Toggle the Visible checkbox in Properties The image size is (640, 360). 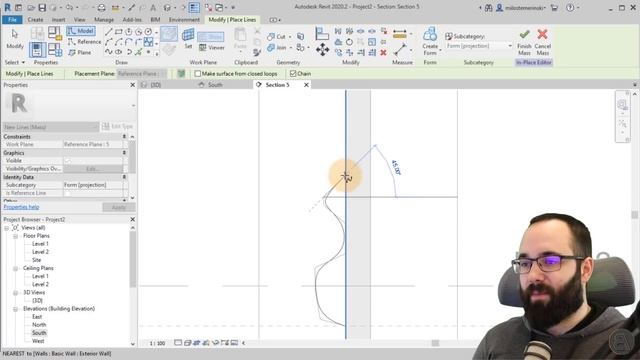(67, 160)
